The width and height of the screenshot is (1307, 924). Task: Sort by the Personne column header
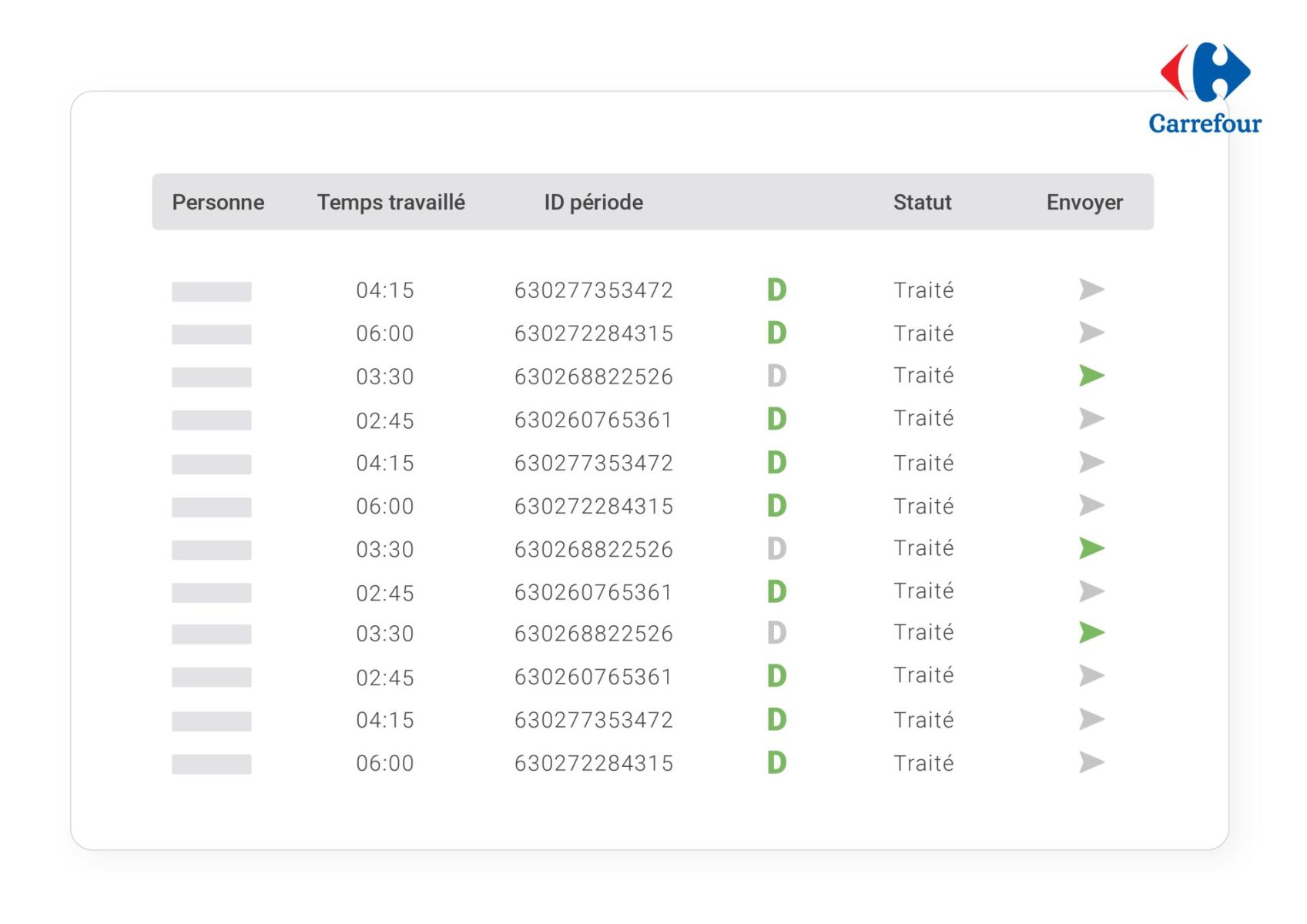point(218,202)
